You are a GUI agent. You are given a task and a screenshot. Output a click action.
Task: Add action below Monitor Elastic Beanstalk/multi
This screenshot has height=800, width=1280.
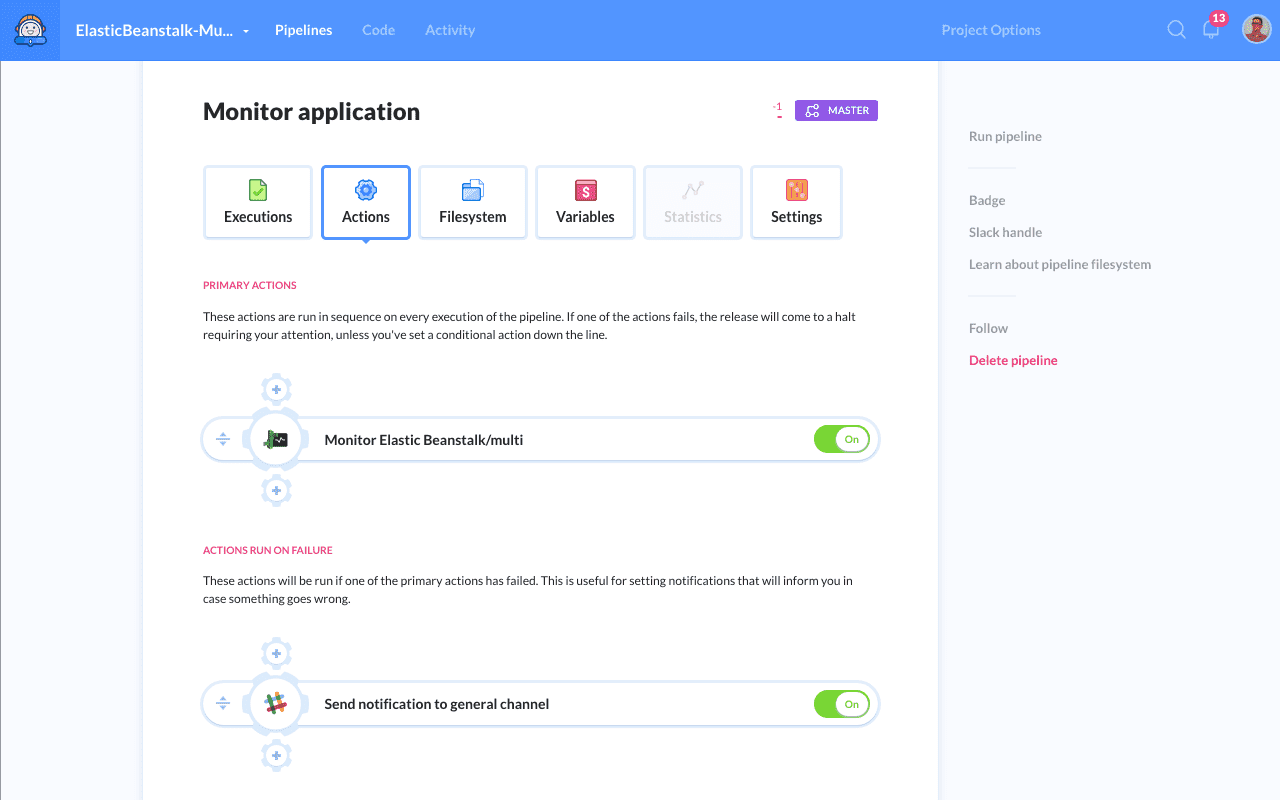[276, 491]
